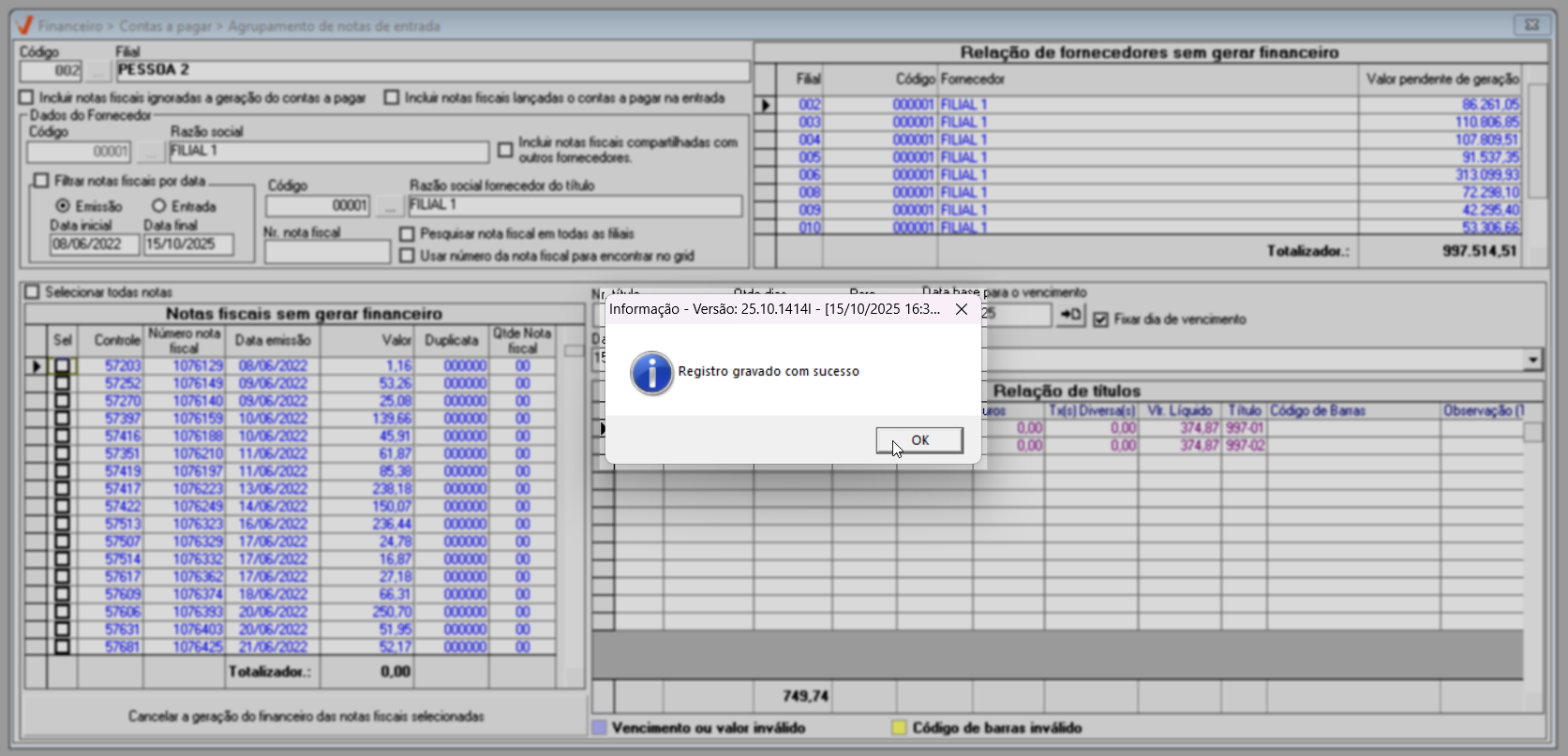
Task: Click the +D button beside the vencimento date
Action: pyautogui.click(x=1069, y=316)
